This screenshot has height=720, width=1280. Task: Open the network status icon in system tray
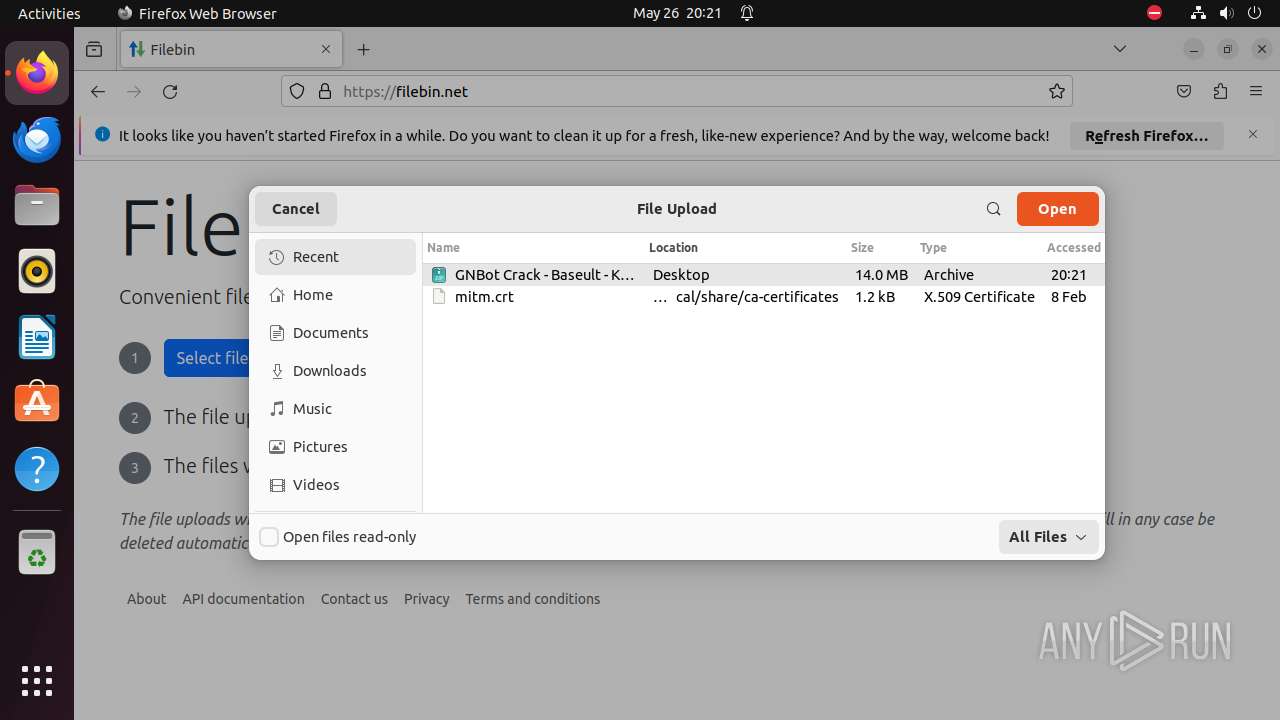(x=1198, y=13)
